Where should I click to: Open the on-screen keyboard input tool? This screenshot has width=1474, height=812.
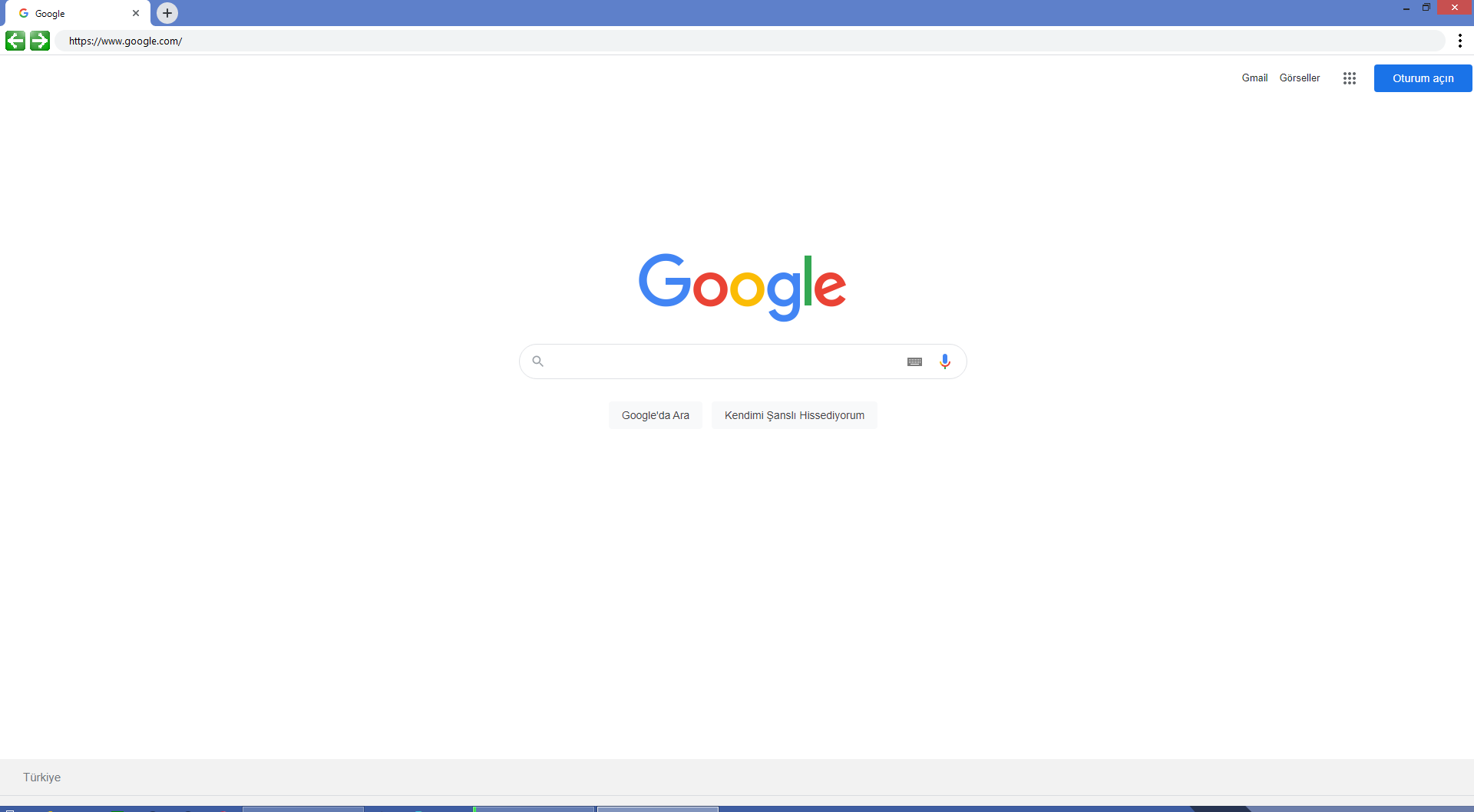pyautogui.click(x=914, y=361)
